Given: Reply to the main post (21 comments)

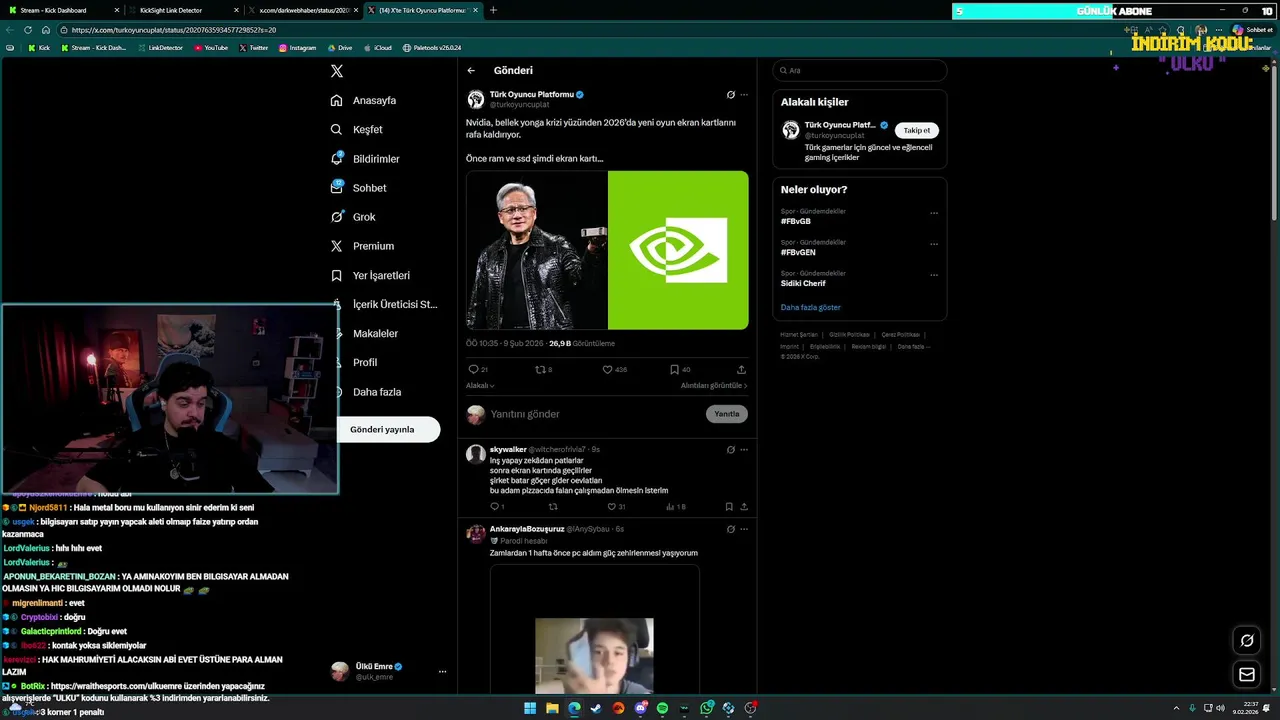Looking at the screenshot, I should click(x=476, y=369).
